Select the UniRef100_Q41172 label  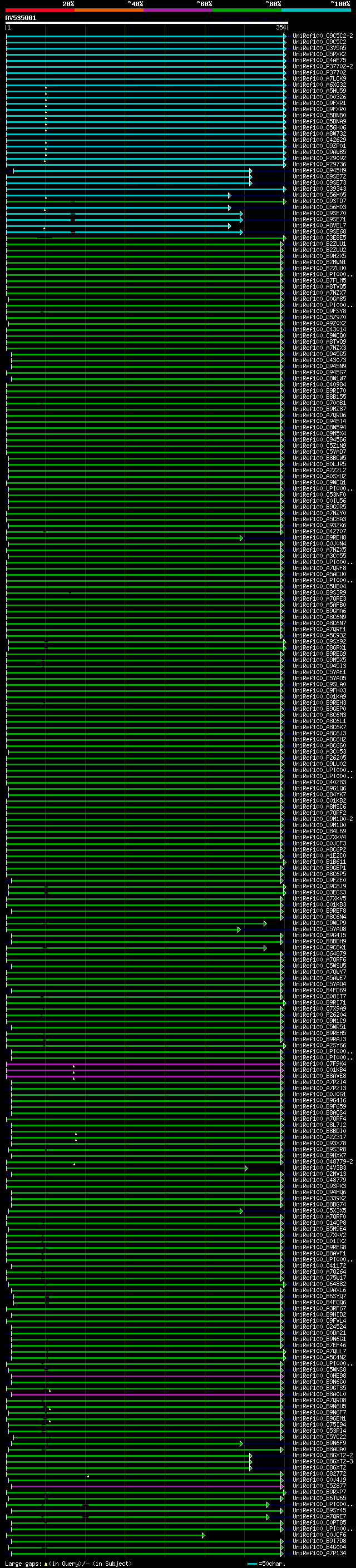[x=319, y=1265]
